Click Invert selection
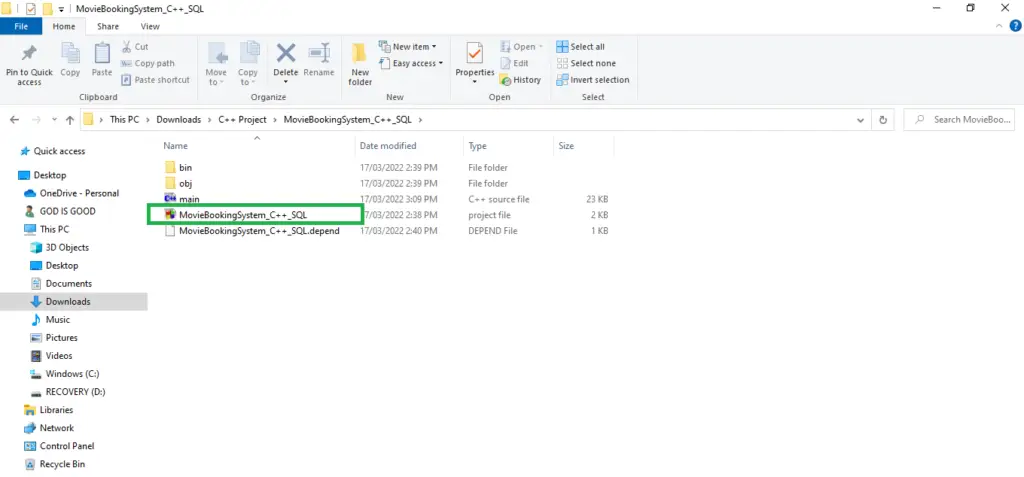Viewport: 1024px width, 477px height. [593, 80]
